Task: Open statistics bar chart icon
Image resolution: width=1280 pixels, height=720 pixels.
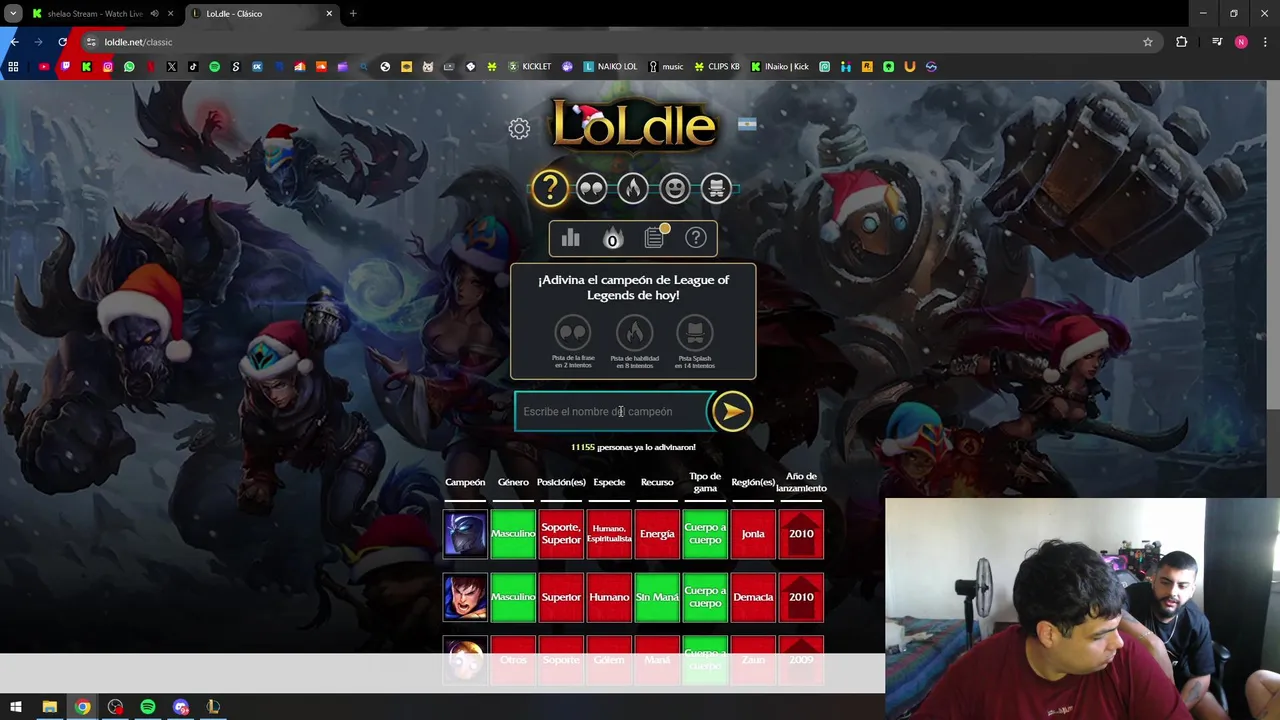Action: pyautogui.click(x=570, y=238)
